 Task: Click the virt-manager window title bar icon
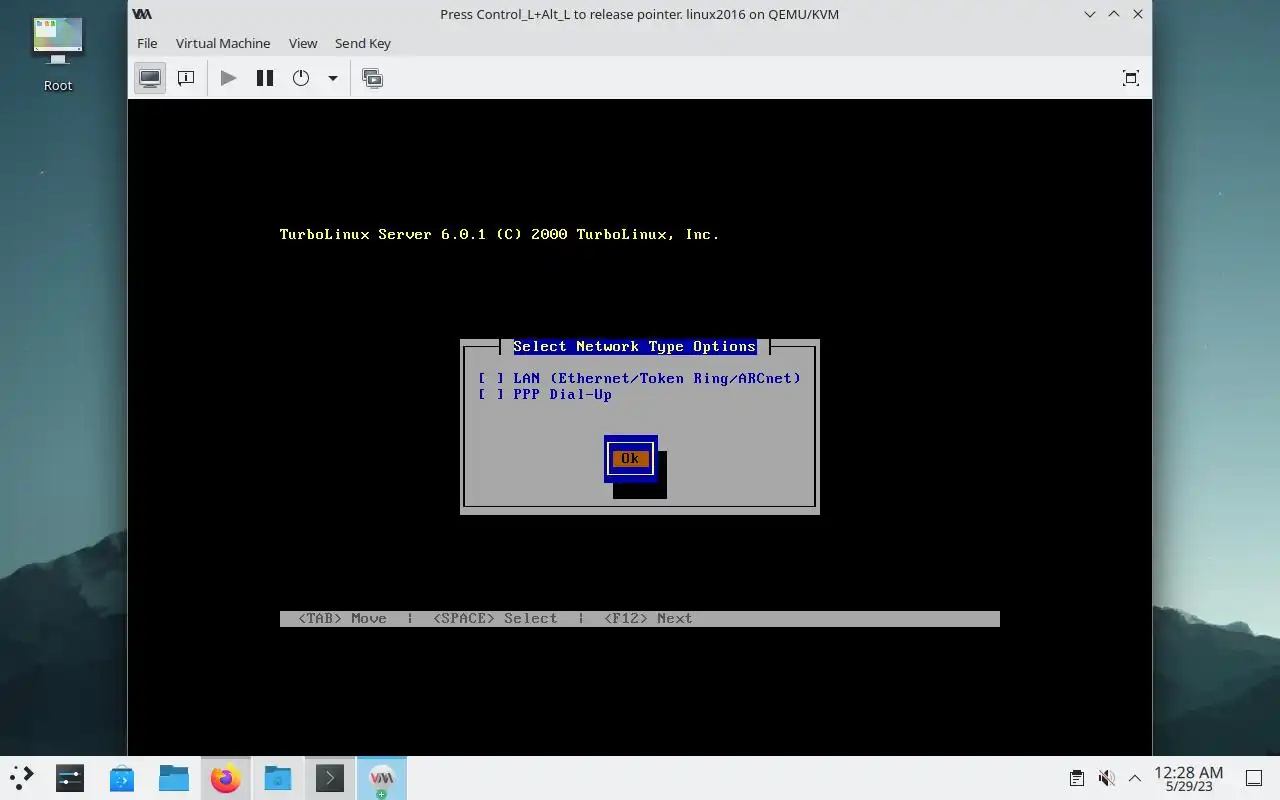pos(143,14)
